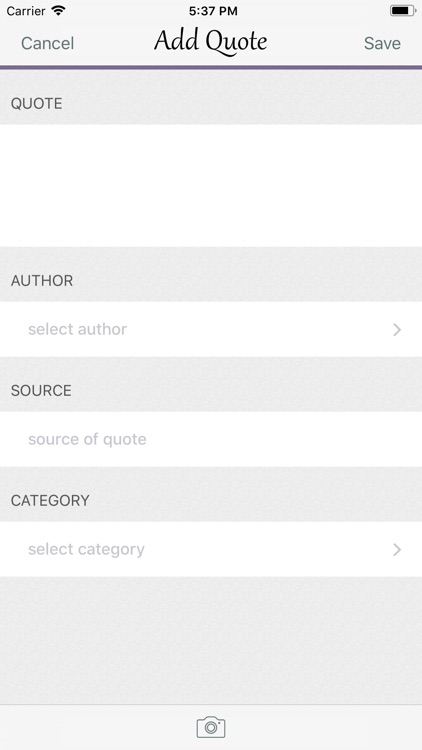The height and width of the screenshot is (750, 422).
Task: Click the SOURCE section header
Action: point(41,390)
